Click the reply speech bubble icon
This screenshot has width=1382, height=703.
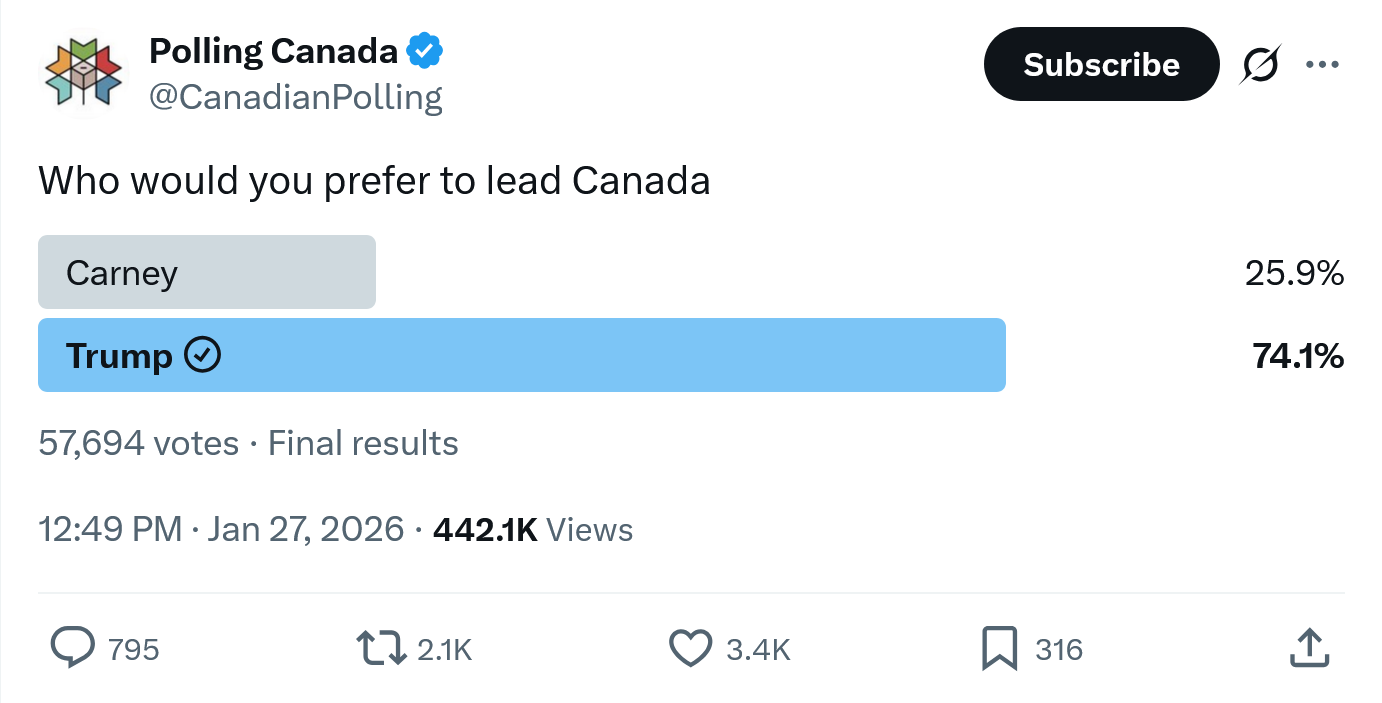point(72,648)
